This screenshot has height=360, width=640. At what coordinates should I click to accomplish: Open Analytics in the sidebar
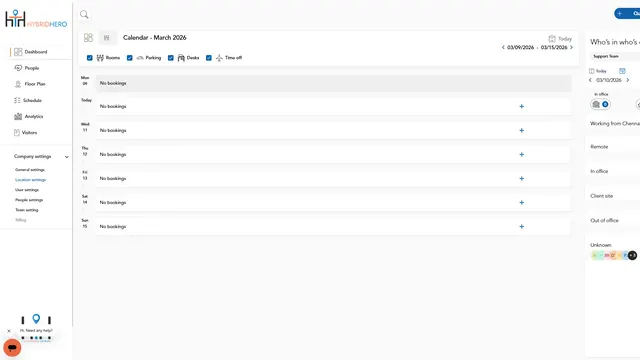point(29,116)
